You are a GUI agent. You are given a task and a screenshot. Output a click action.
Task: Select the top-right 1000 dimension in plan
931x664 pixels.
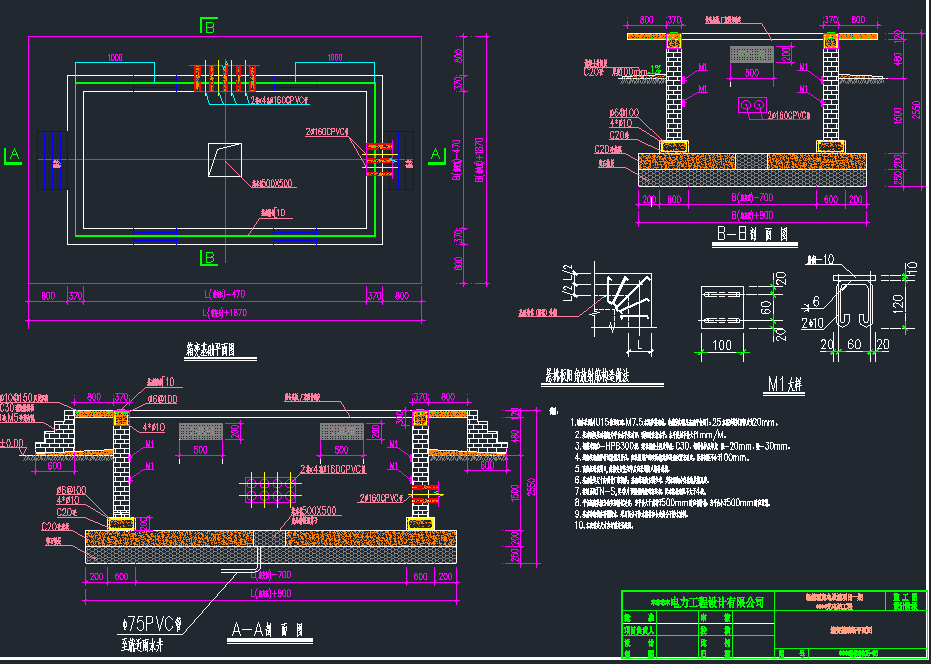click(335, 57)
